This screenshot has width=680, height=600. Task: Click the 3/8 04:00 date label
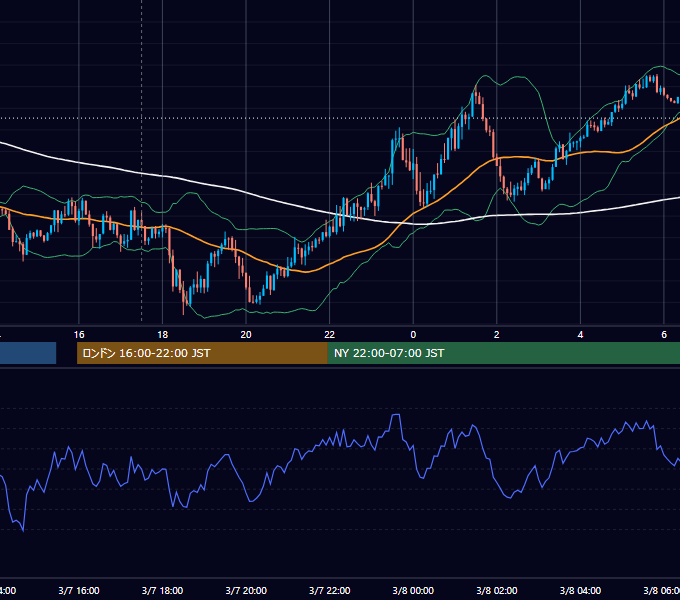pyautogui.click(x=580, y=590)
